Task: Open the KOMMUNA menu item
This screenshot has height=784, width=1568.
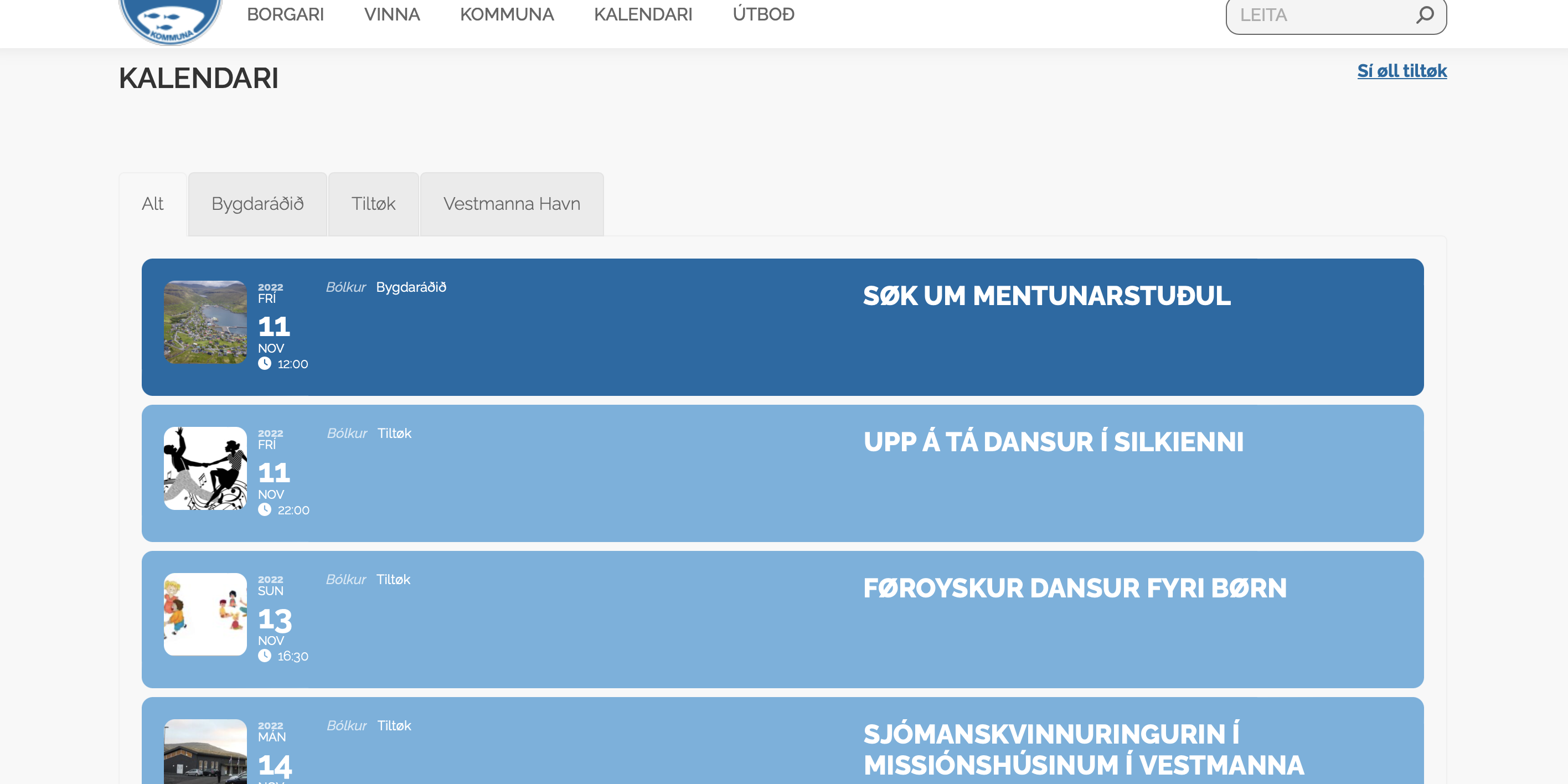Action: [x=507, y=14]
